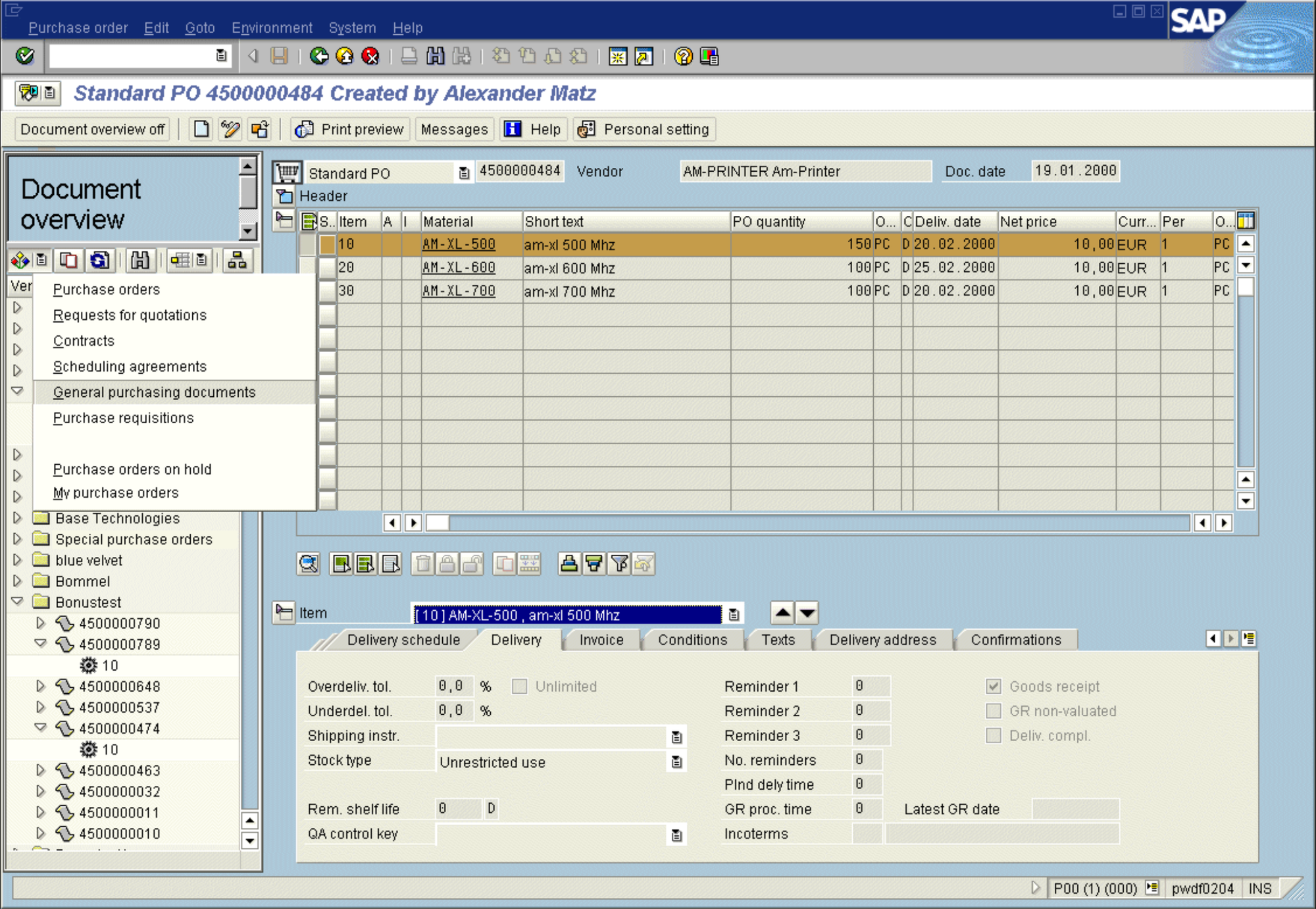Image resolution: width=1316 pixels, height=909 pixels.
Task: Click the Item details magnifier icon
Action: pos(309,564)
